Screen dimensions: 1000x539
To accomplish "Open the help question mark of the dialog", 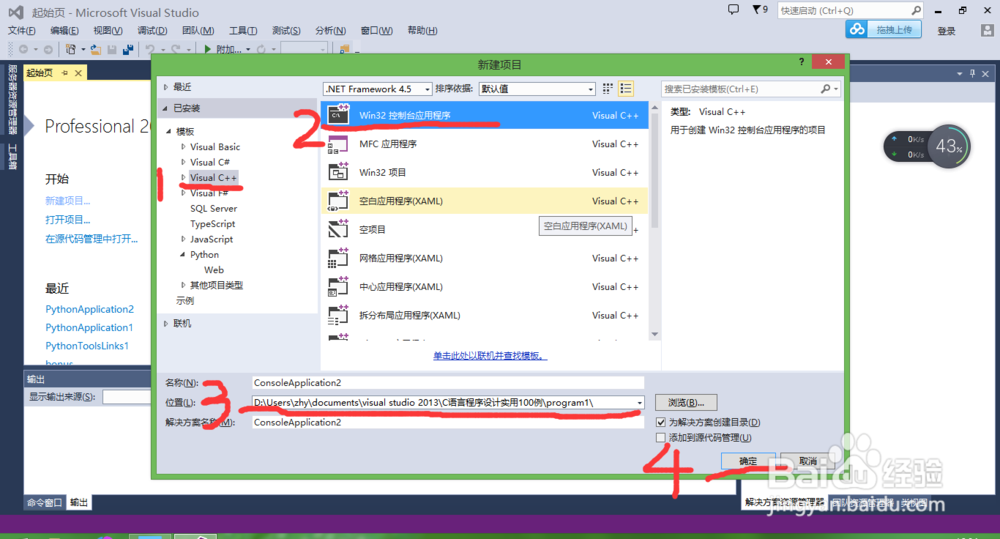I will pos(801,62).
